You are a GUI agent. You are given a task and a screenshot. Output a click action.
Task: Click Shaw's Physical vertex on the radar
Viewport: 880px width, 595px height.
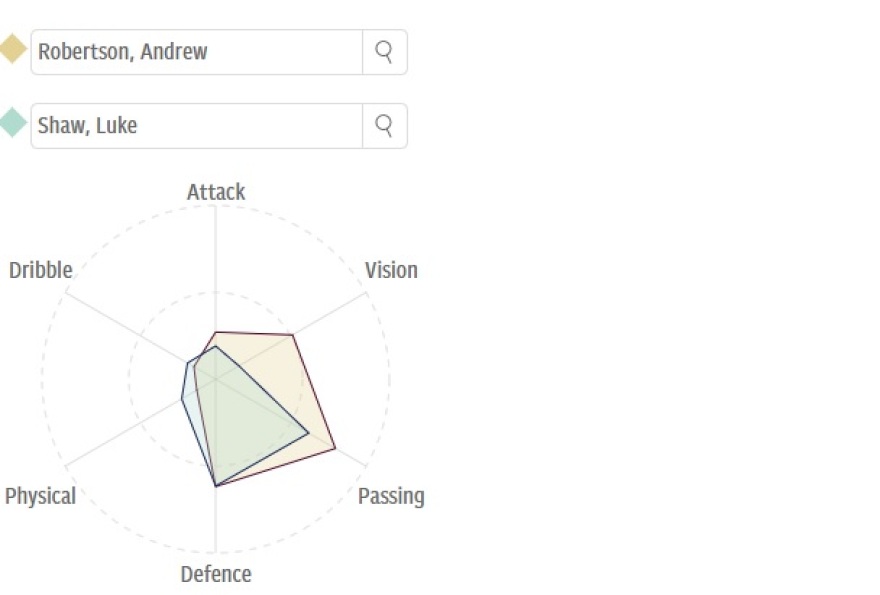(181, 400)
